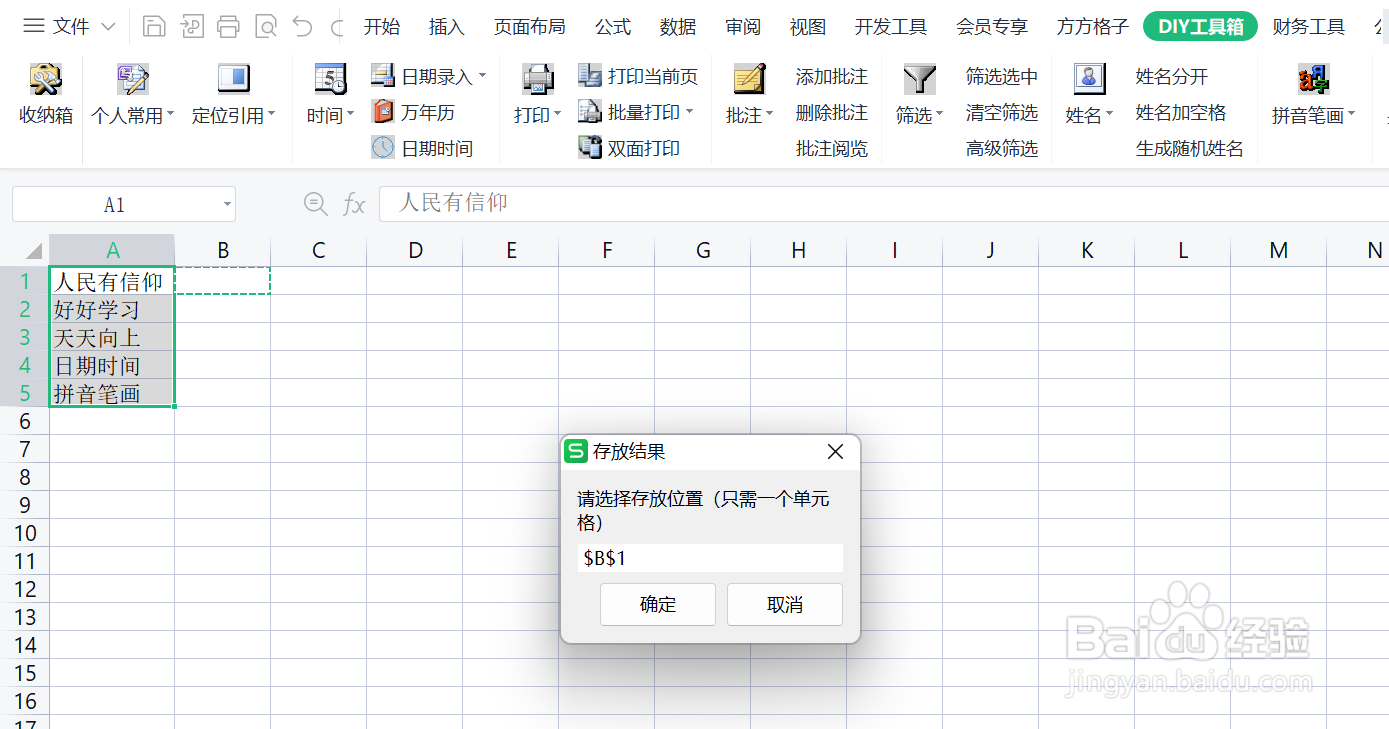
Task: Open the 收纳箱 toolbox icon
Action: click(x=46, y=79)
